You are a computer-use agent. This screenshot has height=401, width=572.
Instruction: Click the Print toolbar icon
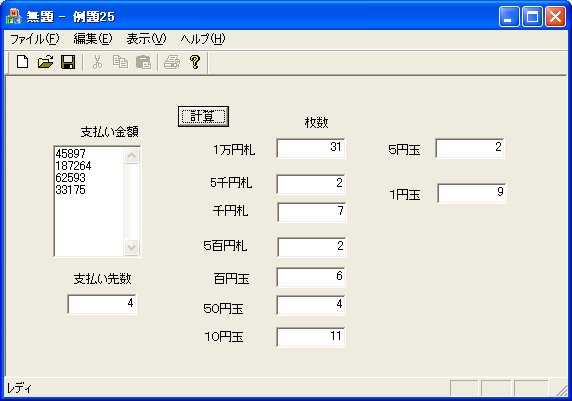(x=172, y=62)
